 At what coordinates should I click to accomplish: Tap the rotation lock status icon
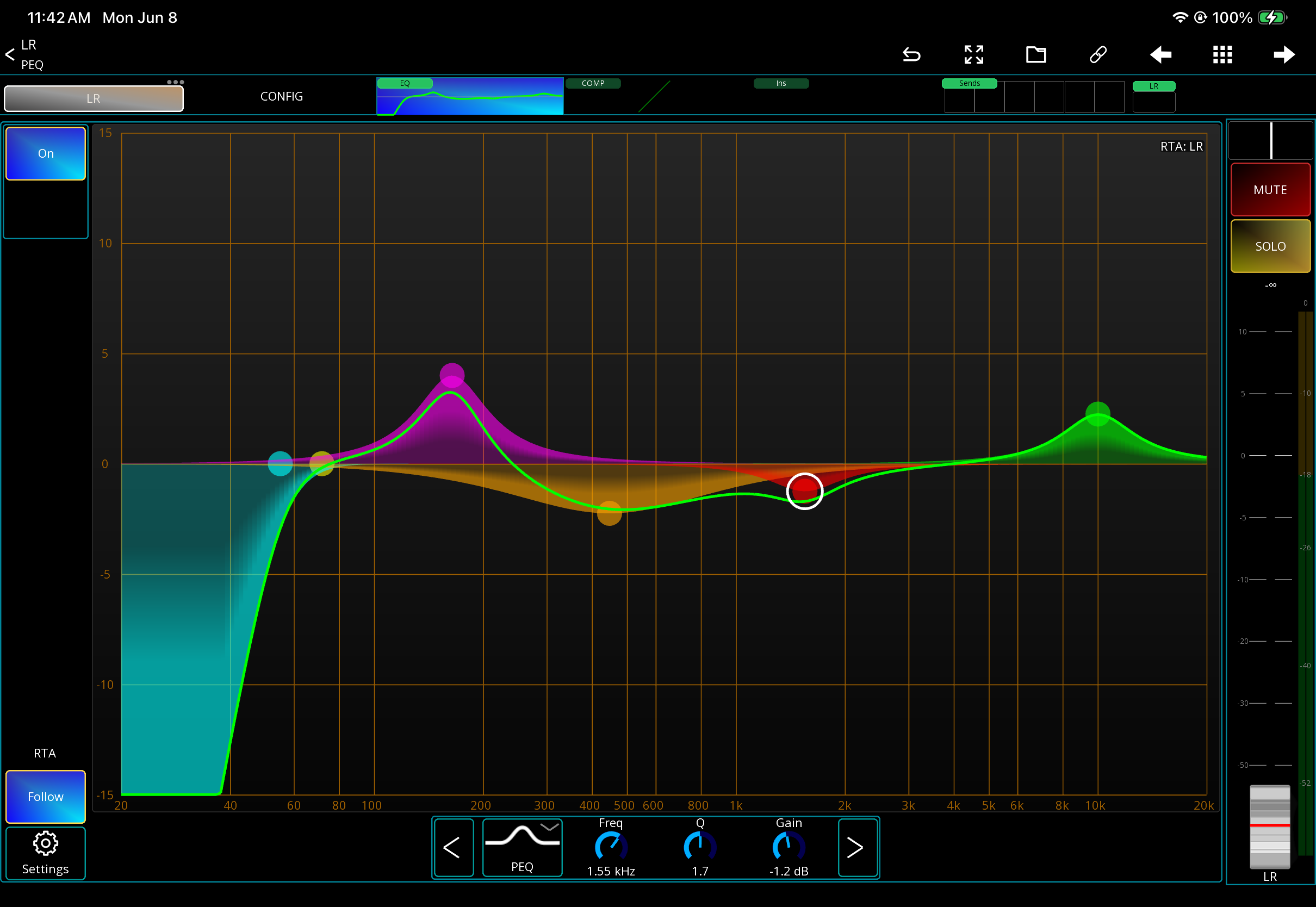point(1200,17)
